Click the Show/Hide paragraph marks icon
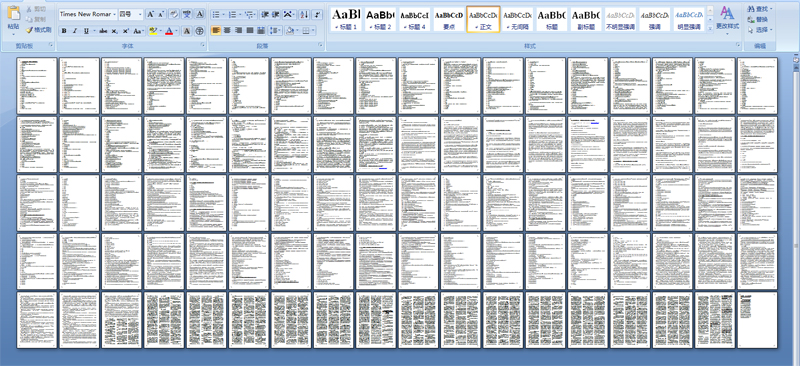 click(317, 14)
